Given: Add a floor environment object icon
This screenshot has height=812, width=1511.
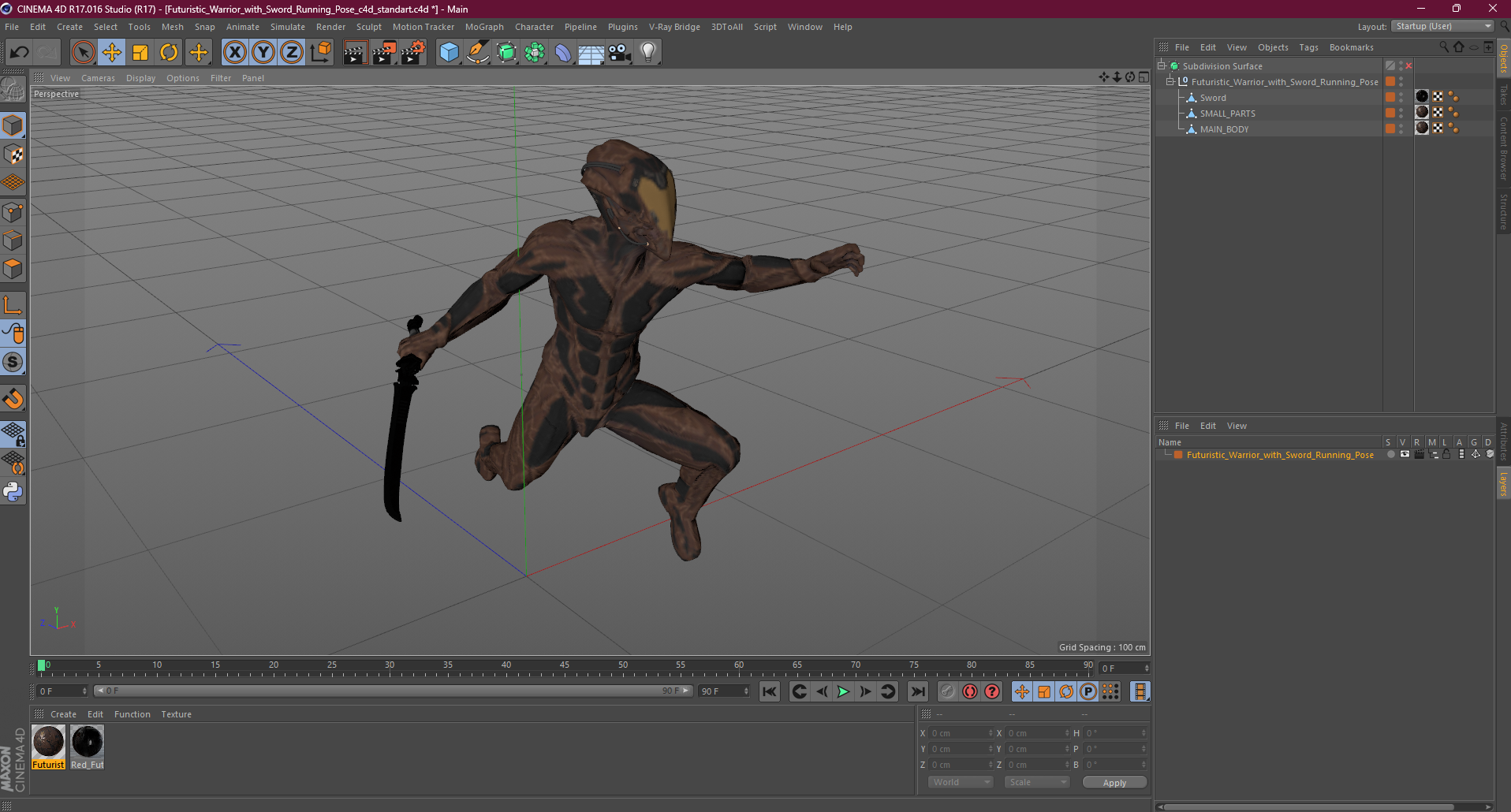Looking at the screenshot, I should coord(591,53).
